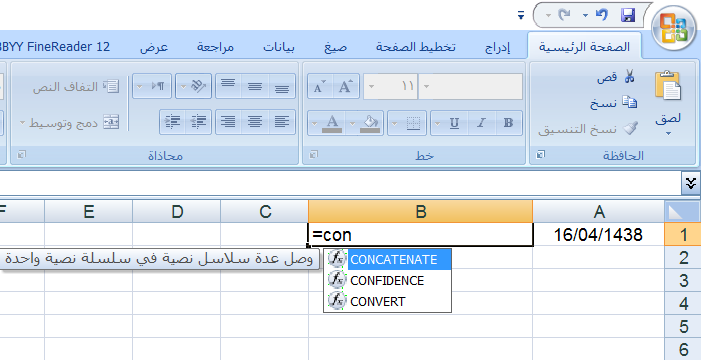Toggle Bold formatting button
Screen dimensions: 701x360
click(x=508, y=123)
